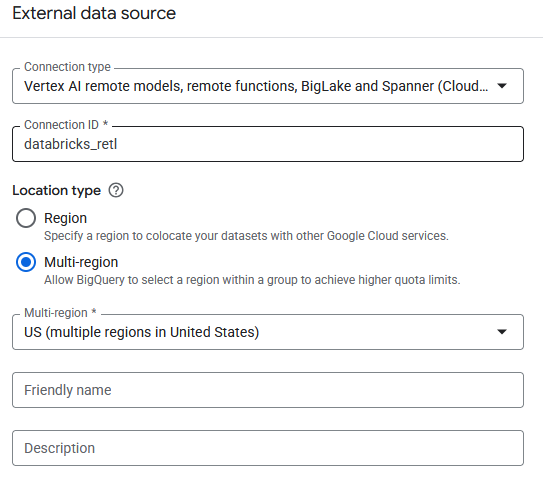
Task: Click the Friendly name input field
Action: tap(268, 390)
